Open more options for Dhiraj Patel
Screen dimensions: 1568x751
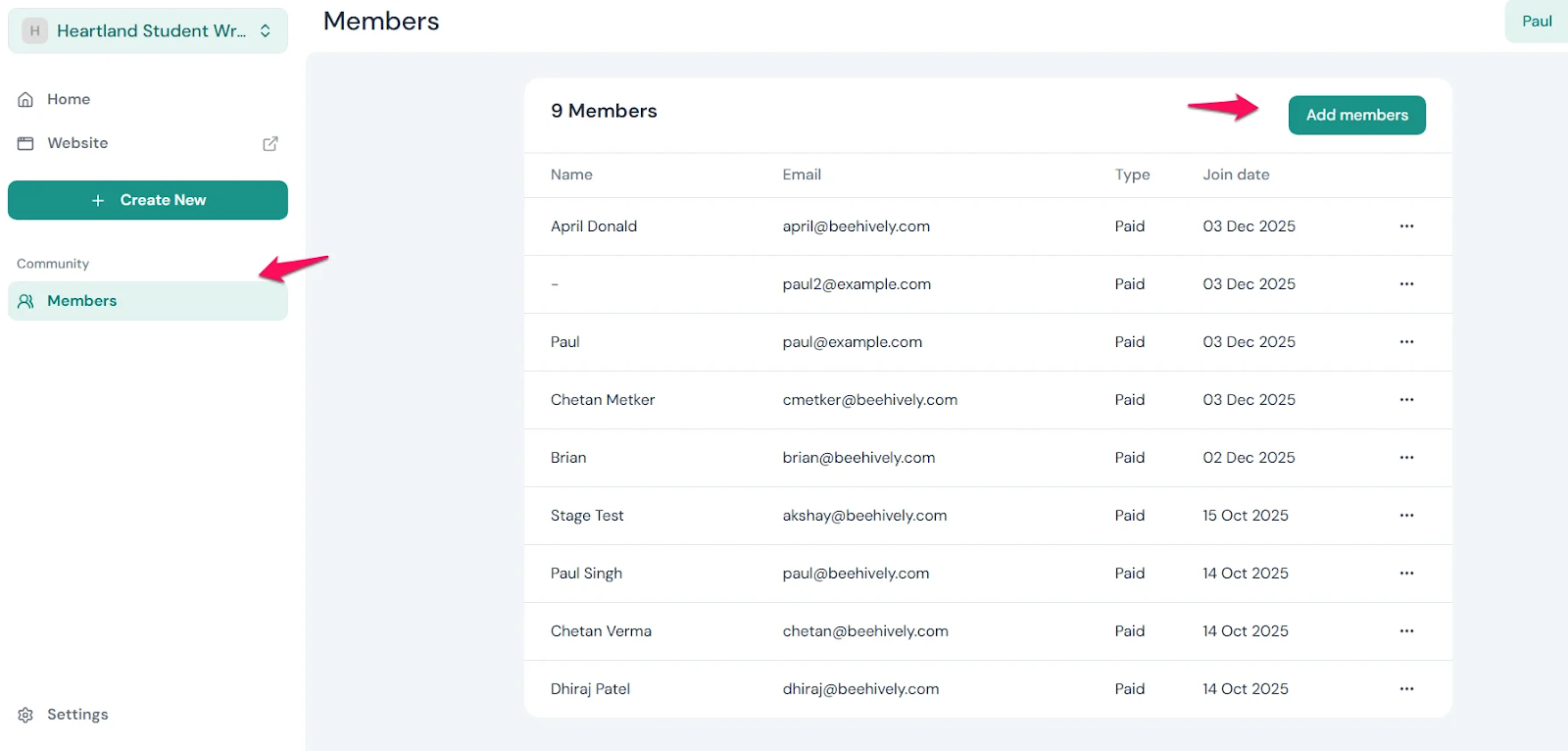coord(1406,689)
